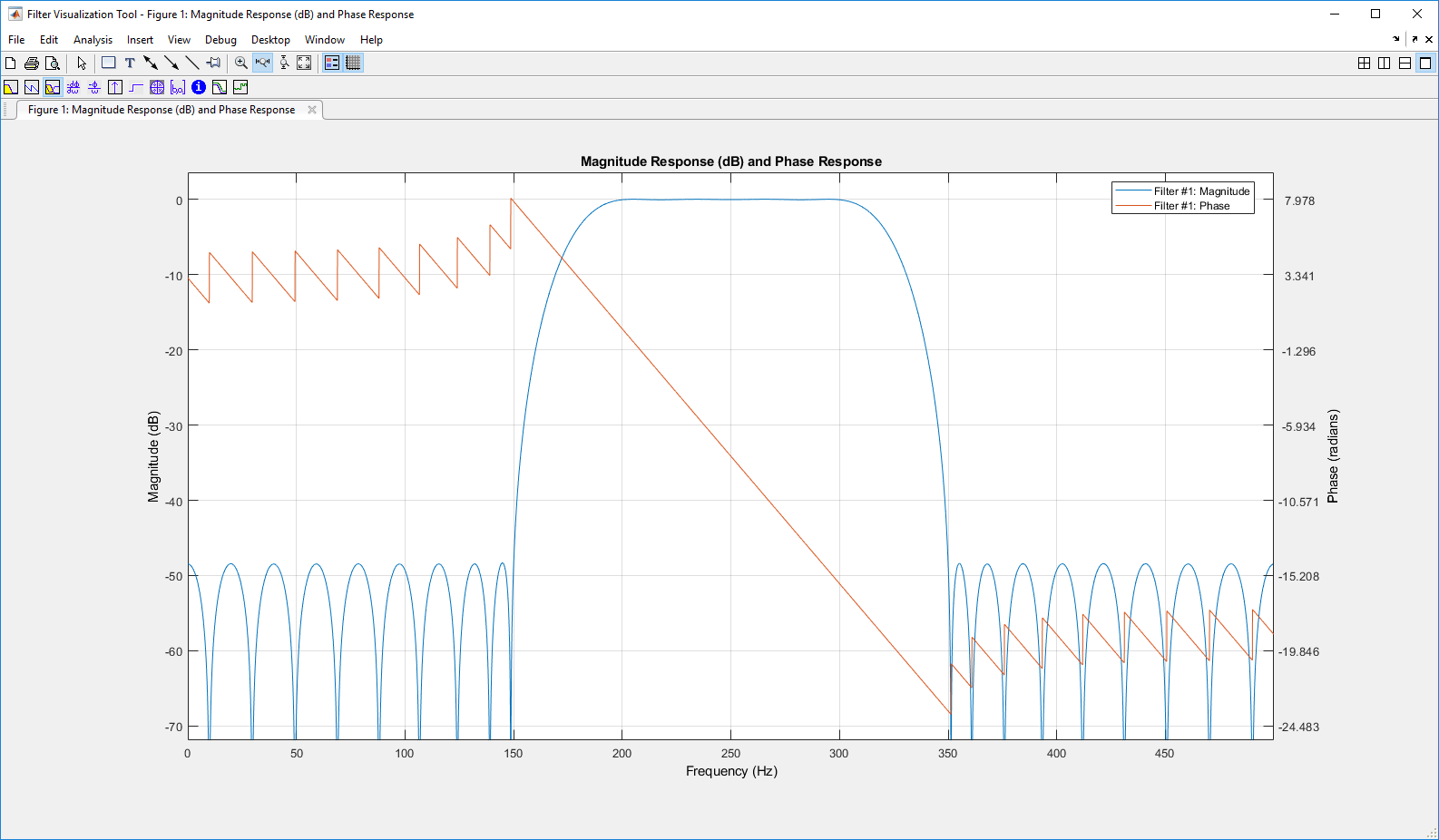Toggle the grid display button
Viewport: 1439px width, 840px height.
353,63
